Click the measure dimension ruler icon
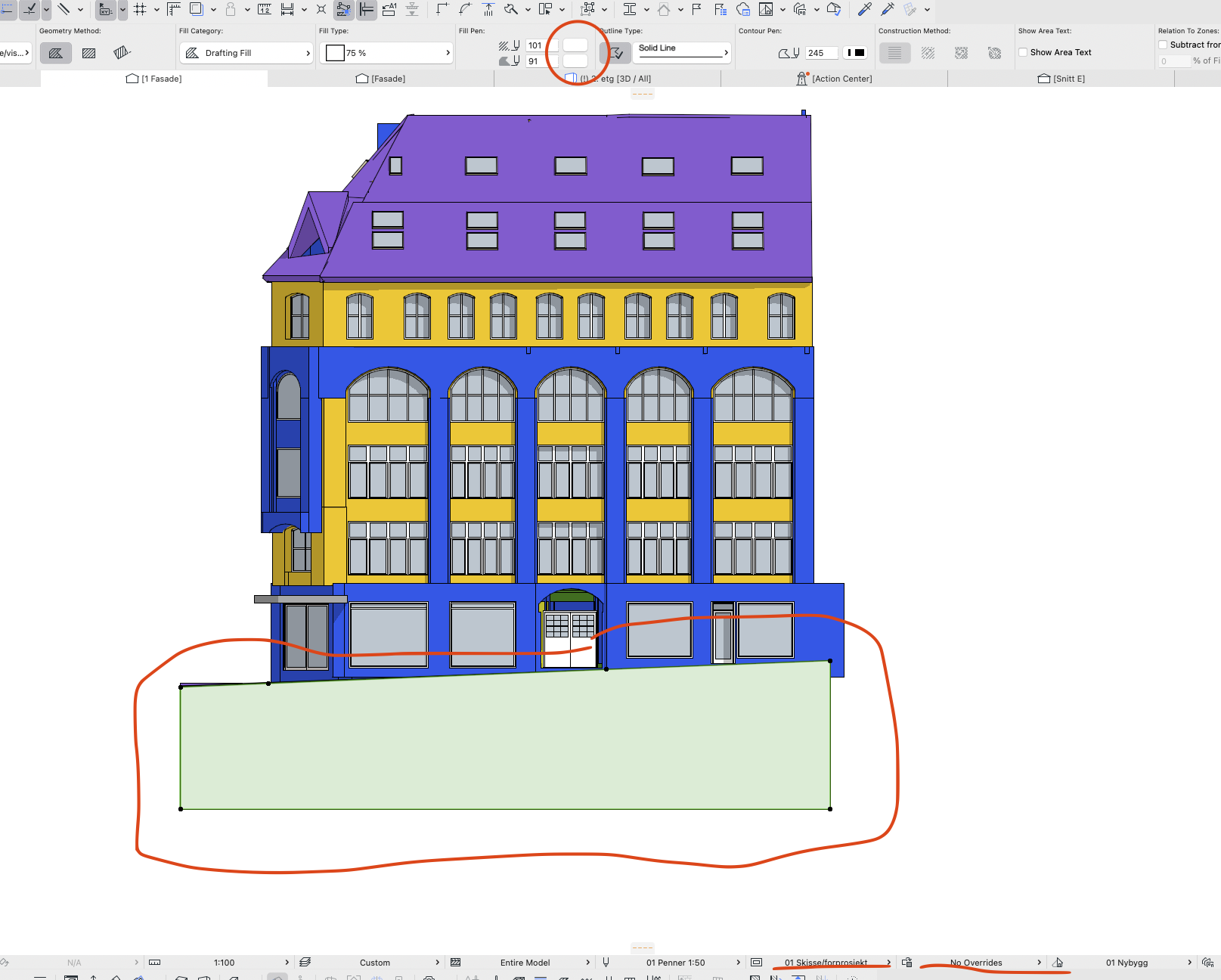 [x=264, y=9]
